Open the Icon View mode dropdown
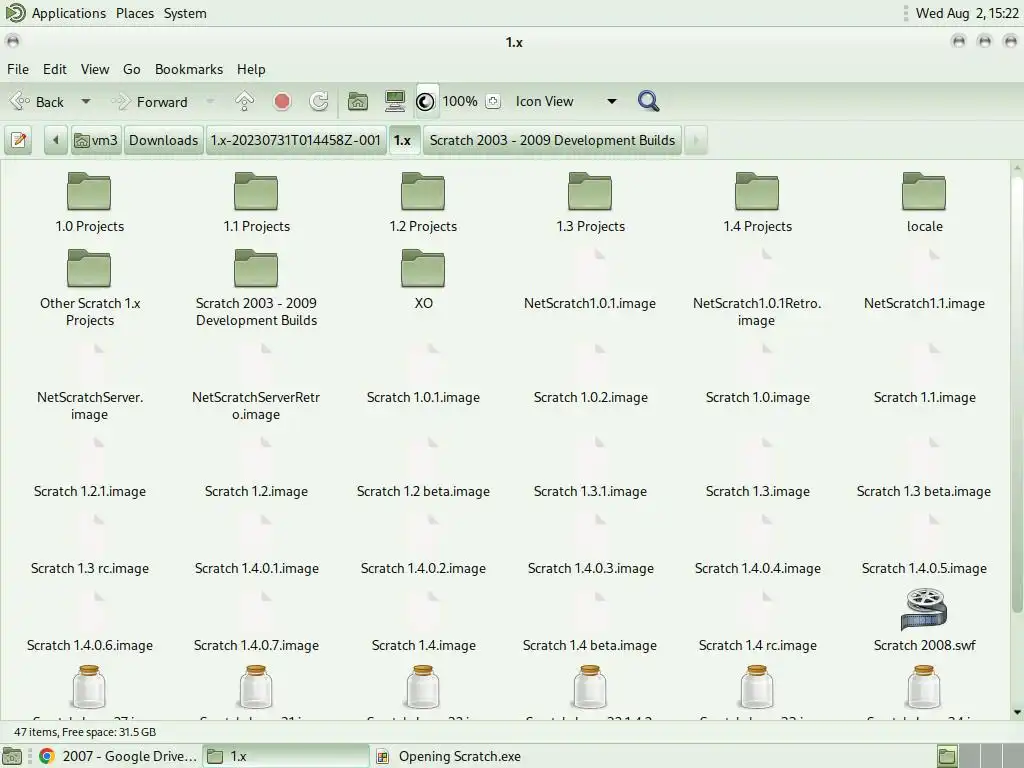The image size is (1024, 768). [x=566, y=102]
